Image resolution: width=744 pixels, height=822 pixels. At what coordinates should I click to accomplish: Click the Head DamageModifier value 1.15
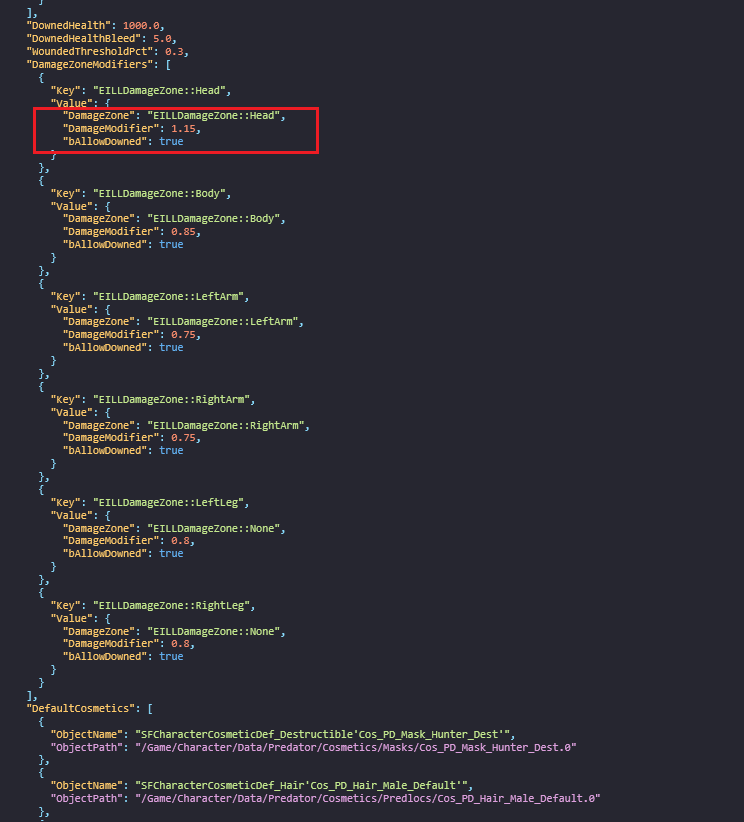coord(184,129)
